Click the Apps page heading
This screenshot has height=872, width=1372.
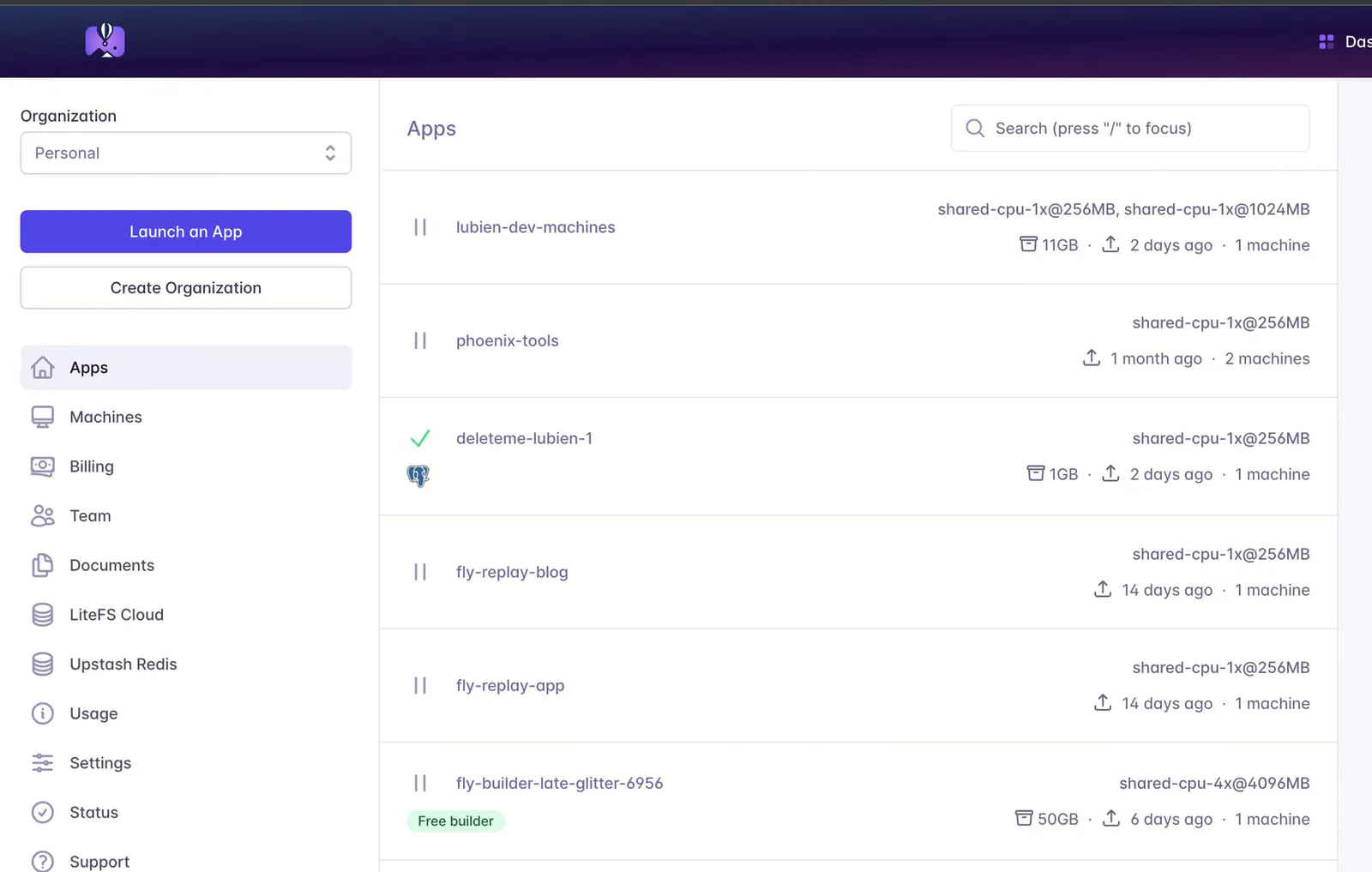click(431, 129)
